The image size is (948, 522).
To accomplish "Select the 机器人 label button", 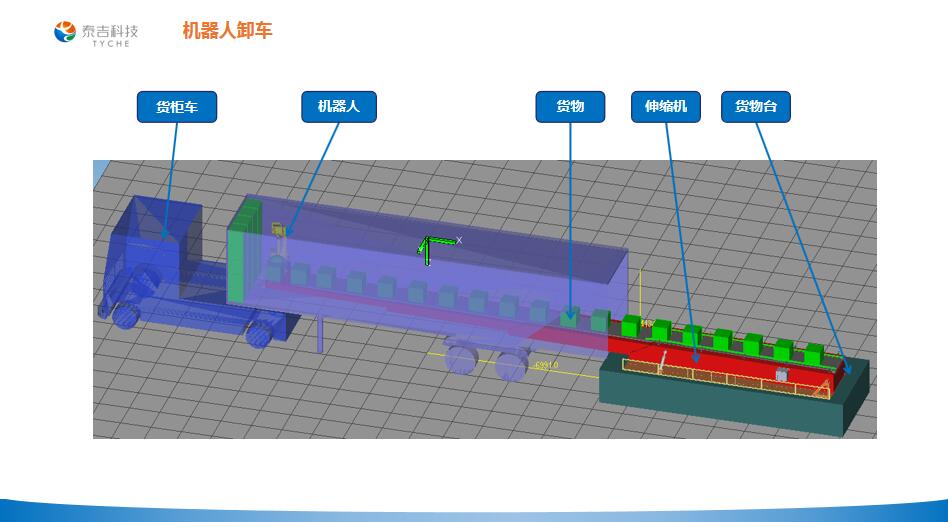I will pos(339,107).
